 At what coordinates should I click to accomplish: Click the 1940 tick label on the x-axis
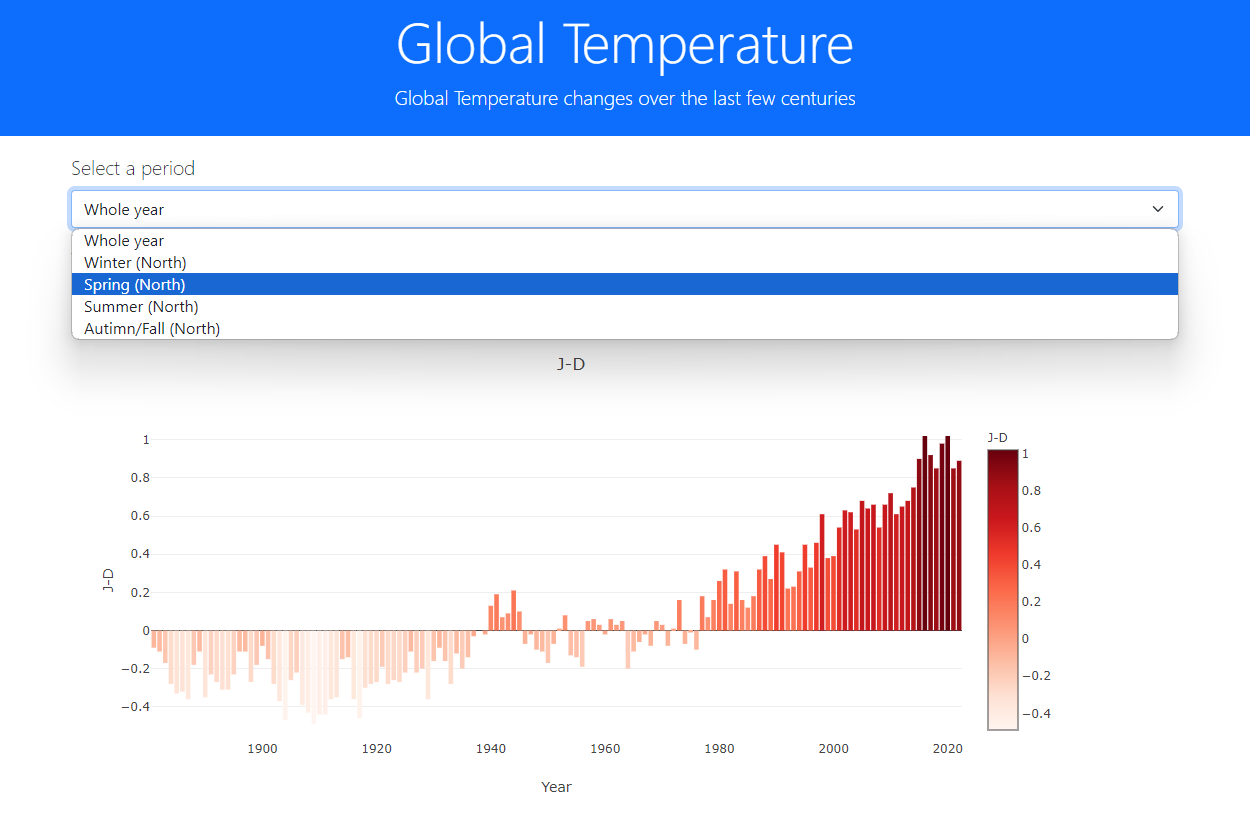(491, 748)
